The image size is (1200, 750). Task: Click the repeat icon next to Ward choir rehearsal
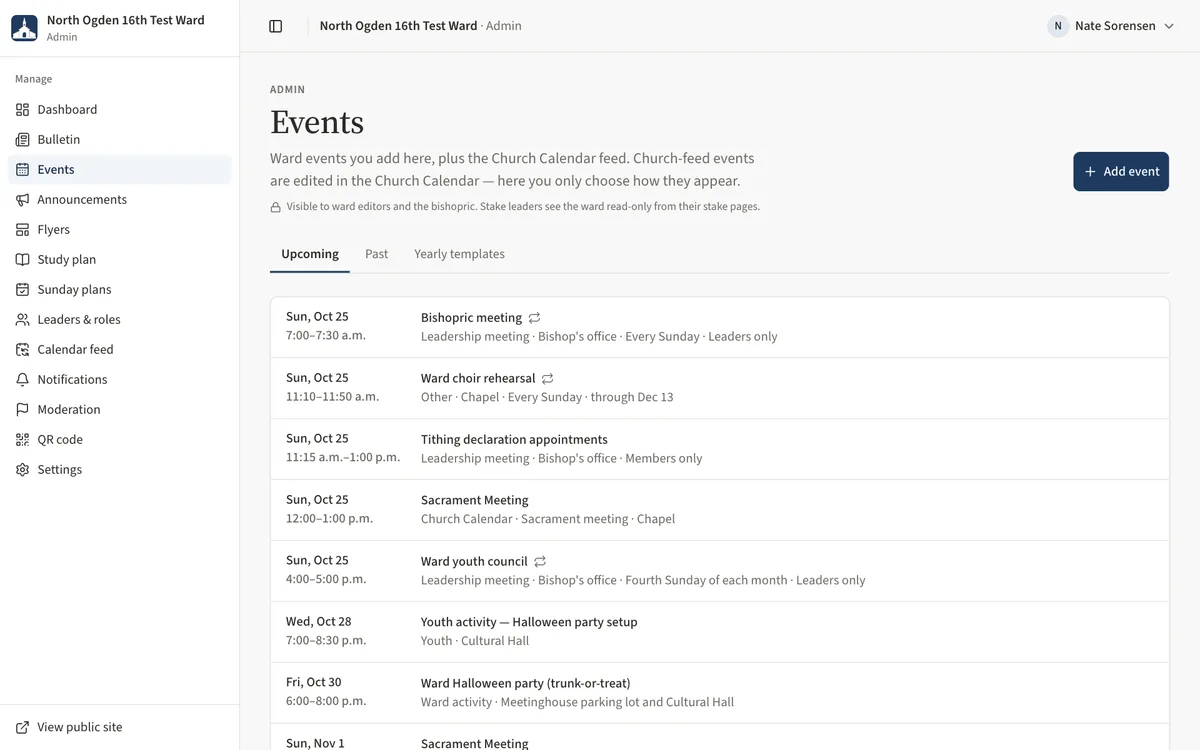pyautogui.click(x=548, y=379)
